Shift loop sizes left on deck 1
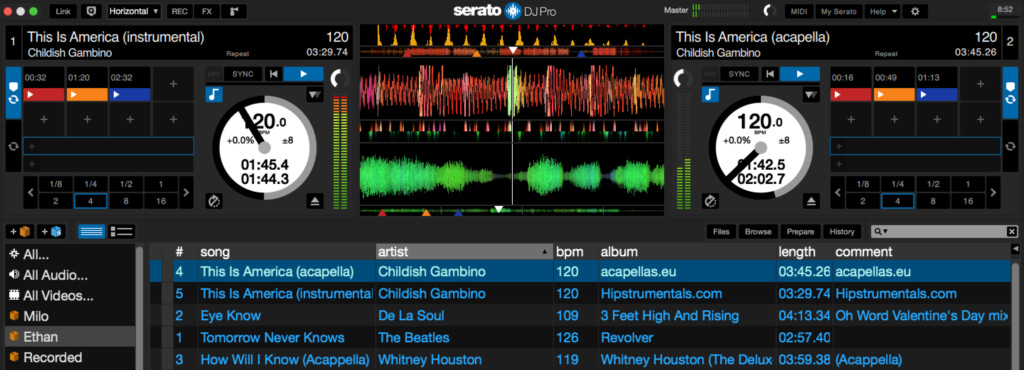 (x=30, y=193)
